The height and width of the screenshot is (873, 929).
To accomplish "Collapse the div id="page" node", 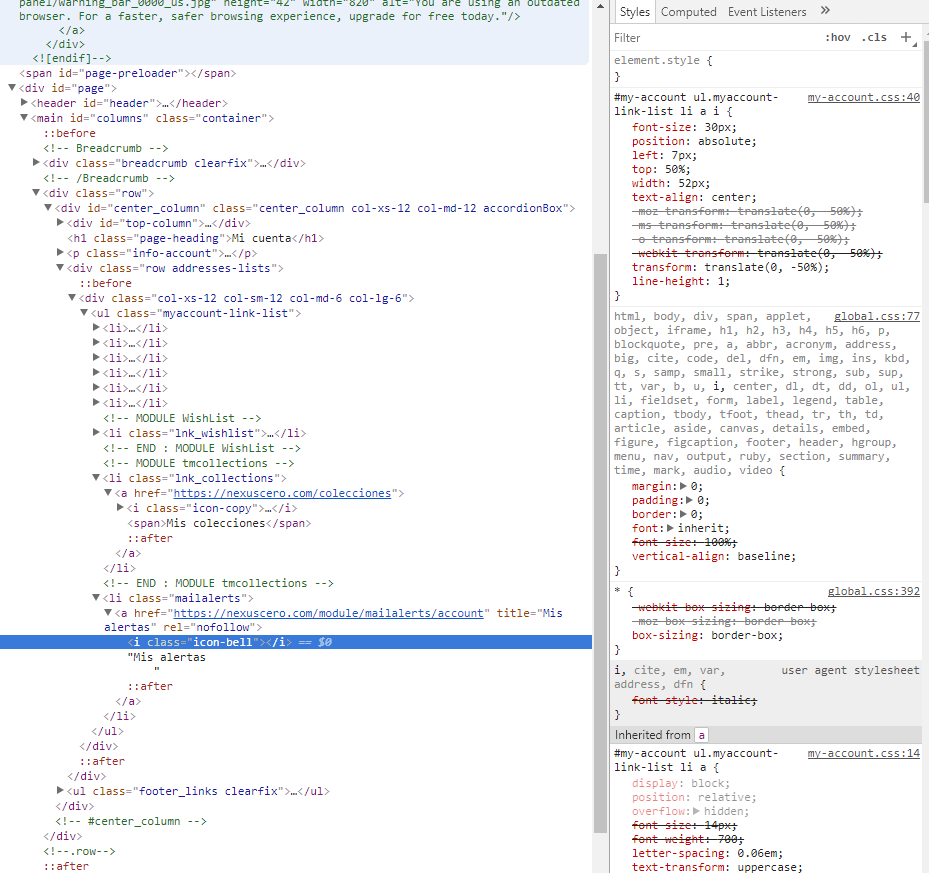I will [12, 88].
